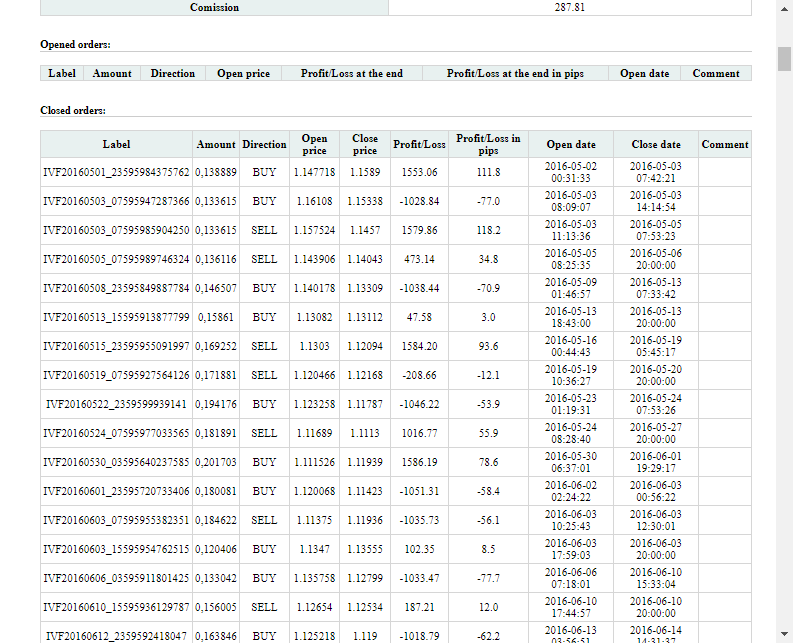Click amount cell 0,138889
Image resolution: width=793 pixels, height=643 pixels.
216,172
